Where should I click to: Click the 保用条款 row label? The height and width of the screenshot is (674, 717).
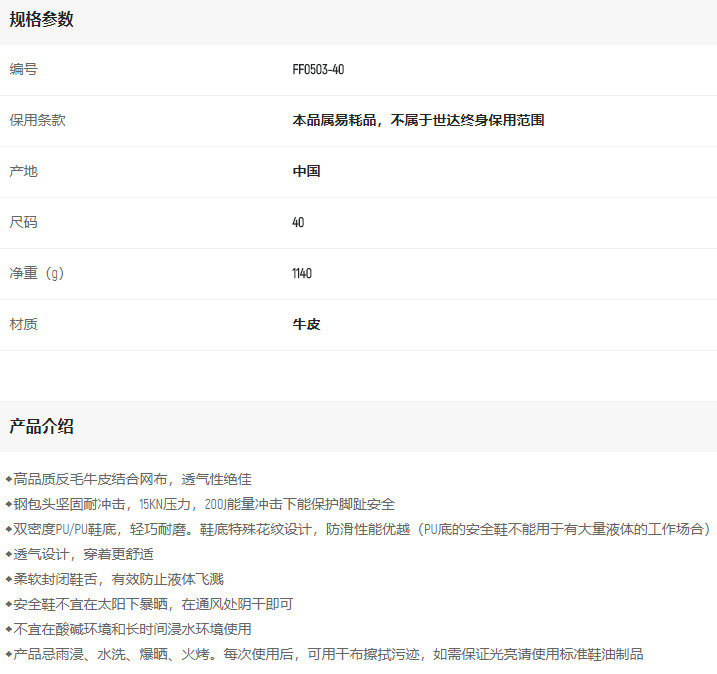[x=38, y=120]
